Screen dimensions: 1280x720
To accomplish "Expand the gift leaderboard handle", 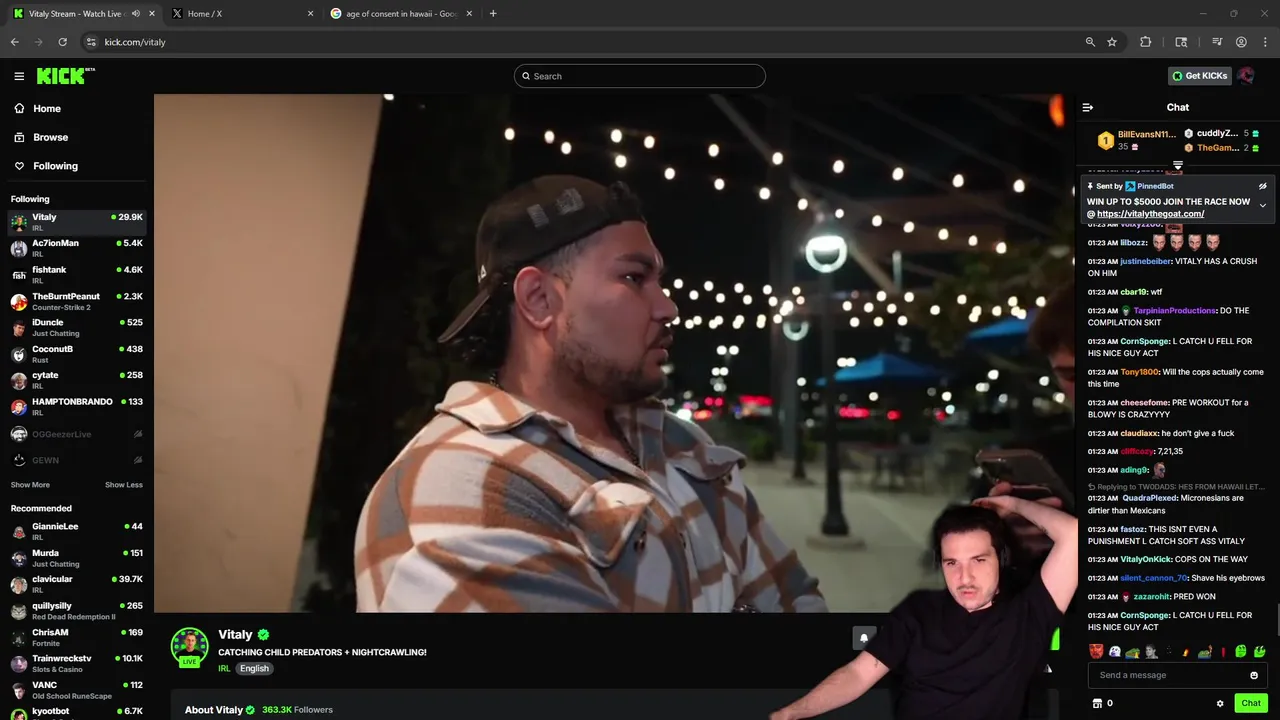I will click(1178, 165).
